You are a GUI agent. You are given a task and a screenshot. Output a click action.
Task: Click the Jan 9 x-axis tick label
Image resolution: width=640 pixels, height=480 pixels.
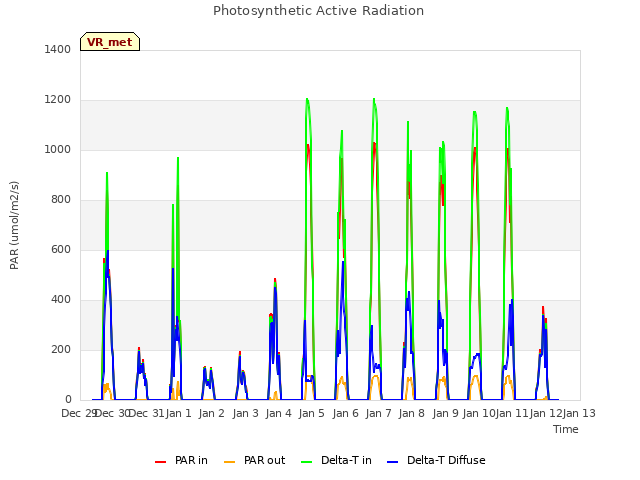(445, 413)
